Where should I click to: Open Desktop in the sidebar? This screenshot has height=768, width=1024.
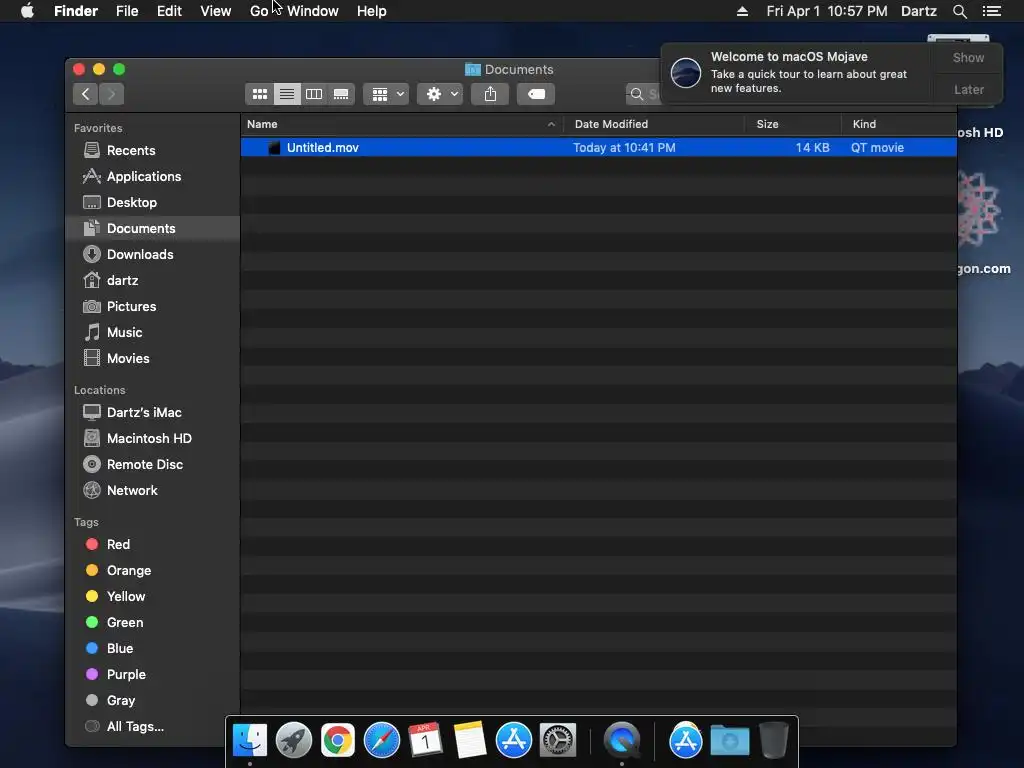[x=153, y=202]
